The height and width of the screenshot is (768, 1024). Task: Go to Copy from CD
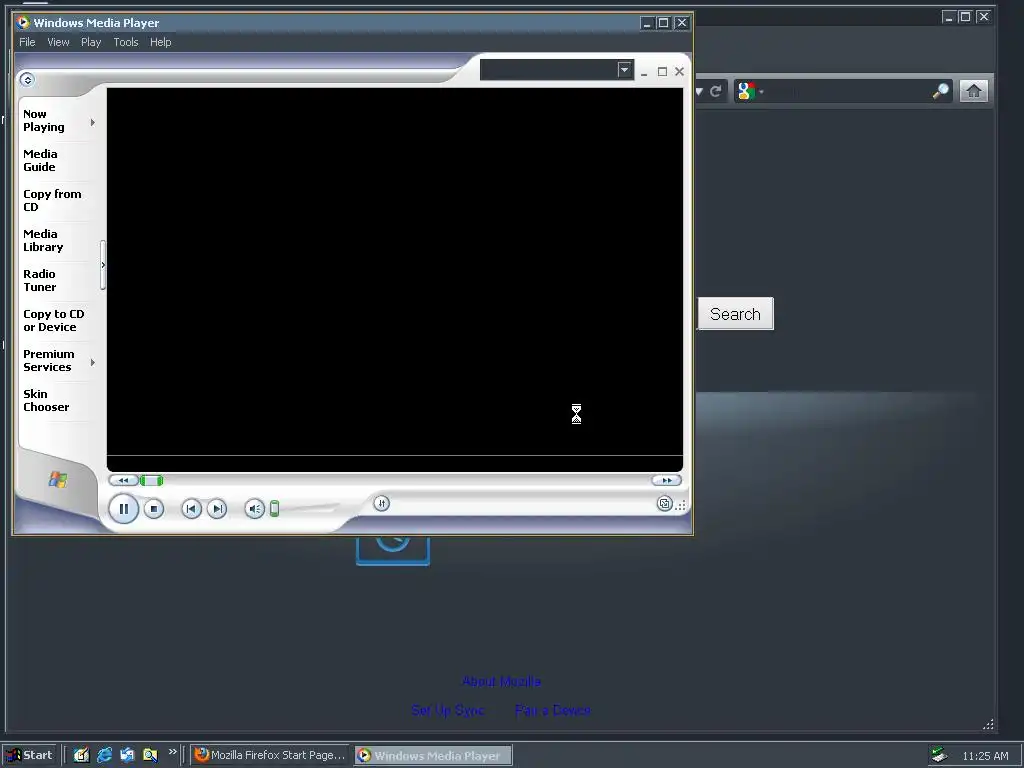(52, 200)
